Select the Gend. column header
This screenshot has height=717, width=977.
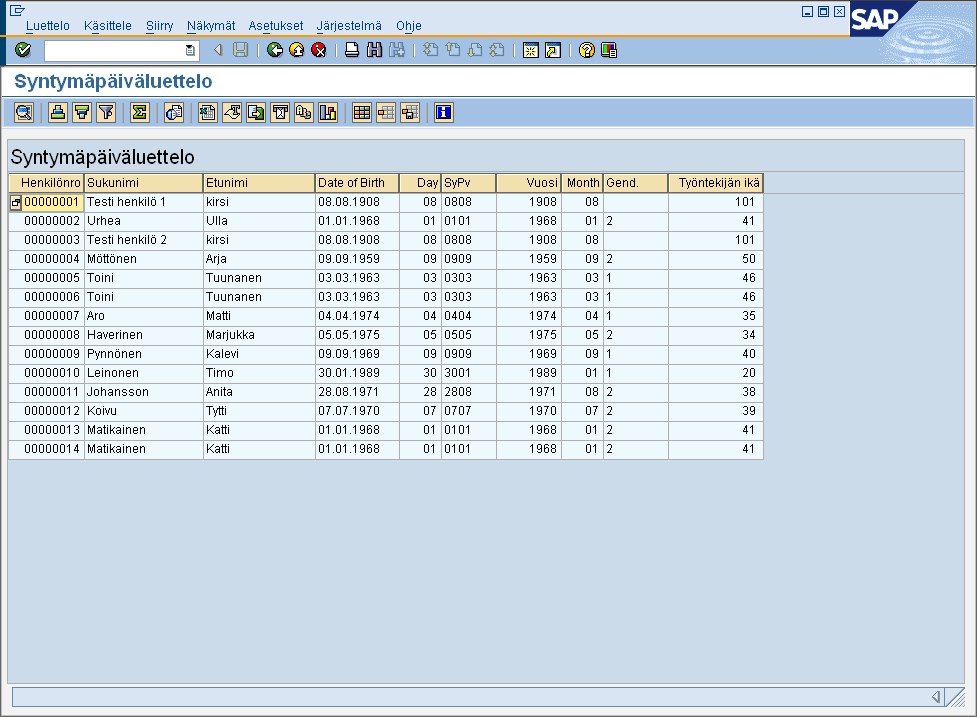click(636, 183)
